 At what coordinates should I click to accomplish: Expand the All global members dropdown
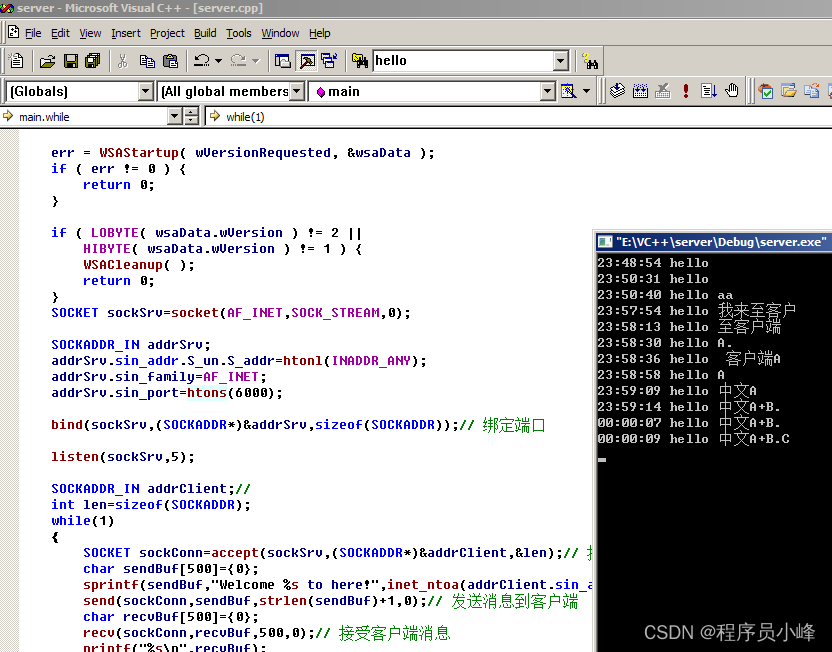coord(298,91)
